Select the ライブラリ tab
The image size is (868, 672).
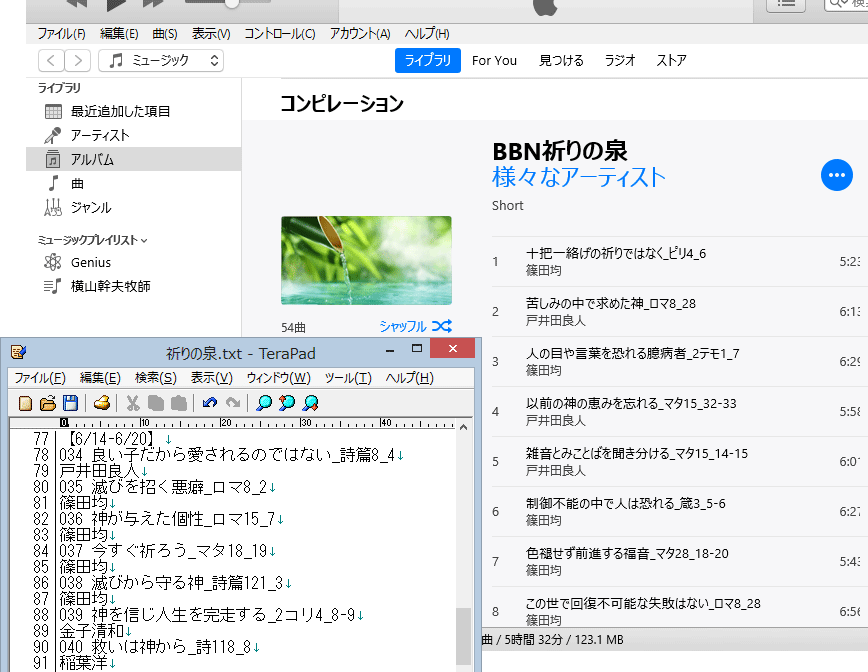click(x=427, y=60)
